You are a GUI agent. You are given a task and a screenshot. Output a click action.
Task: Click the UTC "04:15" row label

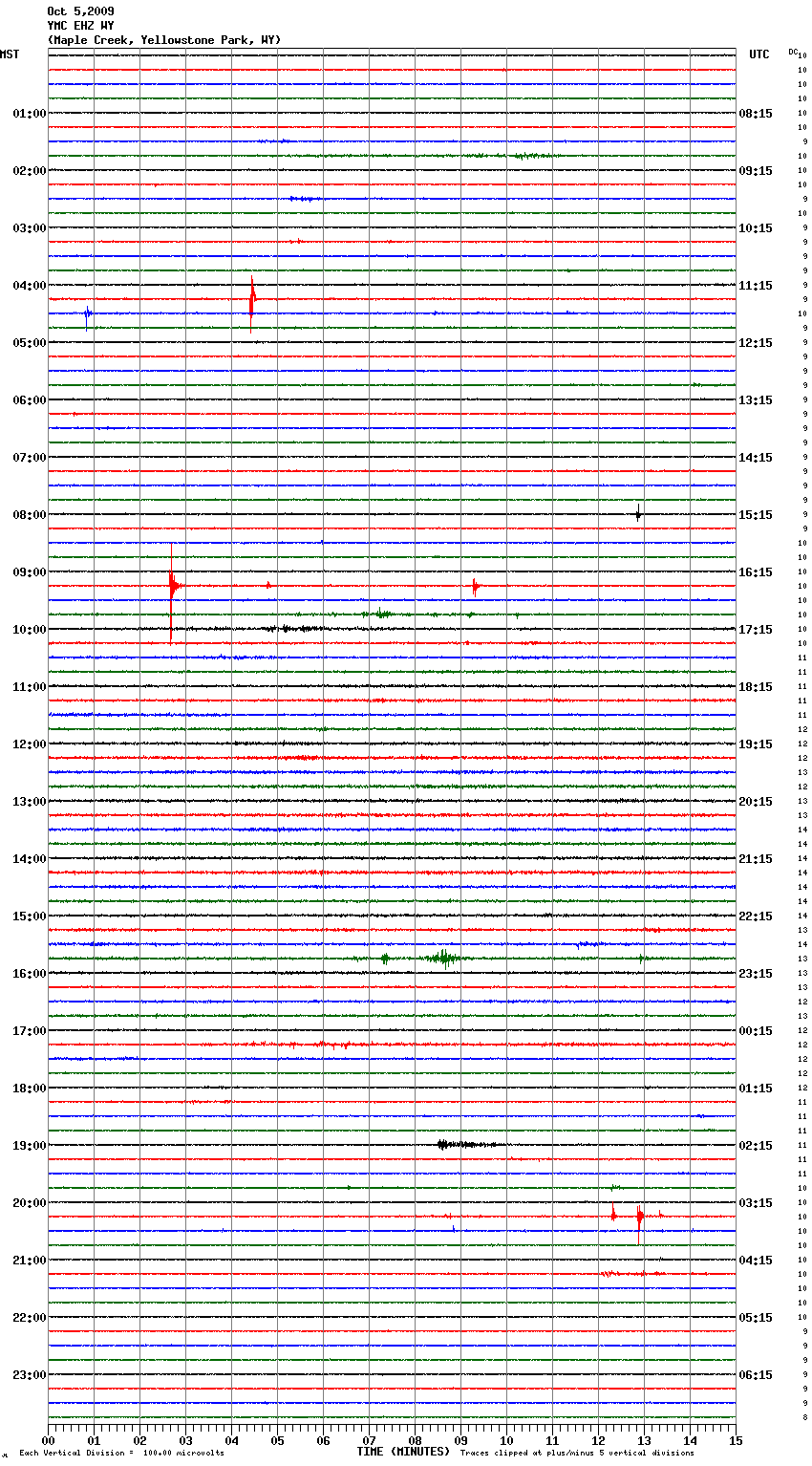[x=756, y=1261]
